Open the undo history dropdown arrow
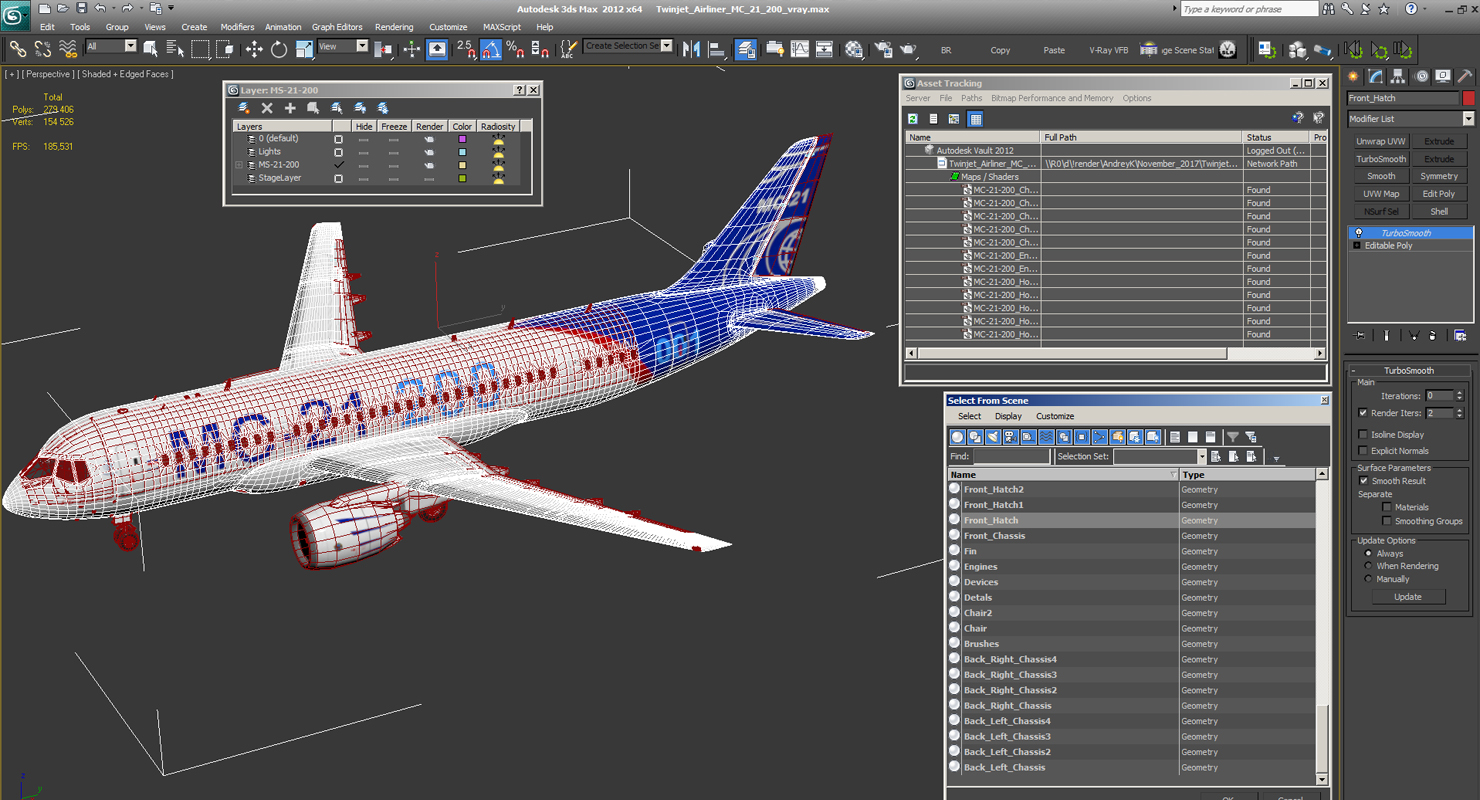The width and height of the screenshot is (1480, 800). tap(113, 9)
